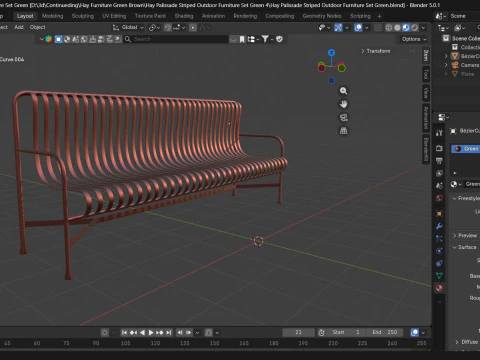This screenshot has width=480, height=360.
Task: Click the auto-keying record button in timeline
Action: click(104, 332)
